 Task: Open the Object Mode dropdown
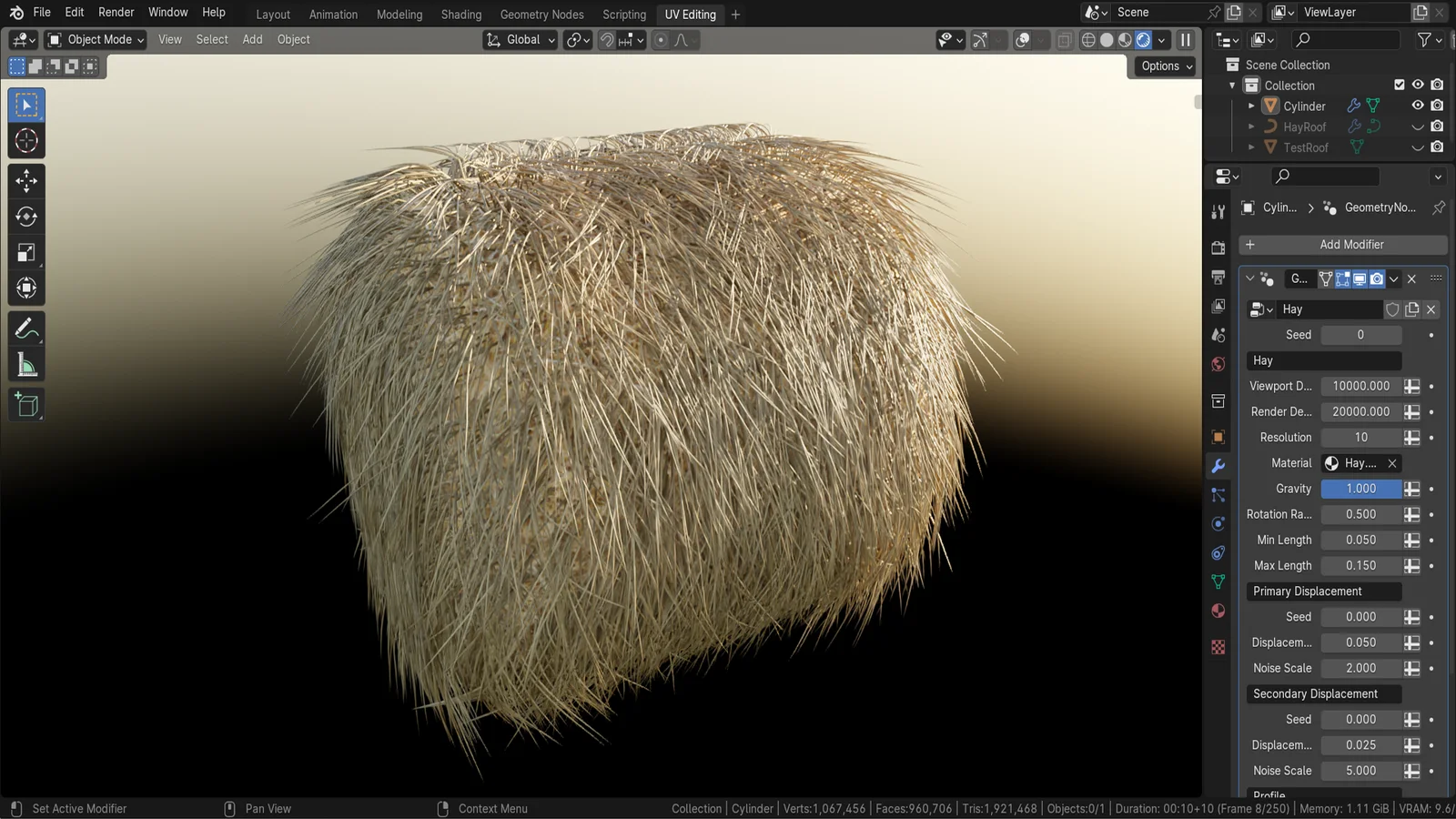pyautogui.click(x=95, y=39)
